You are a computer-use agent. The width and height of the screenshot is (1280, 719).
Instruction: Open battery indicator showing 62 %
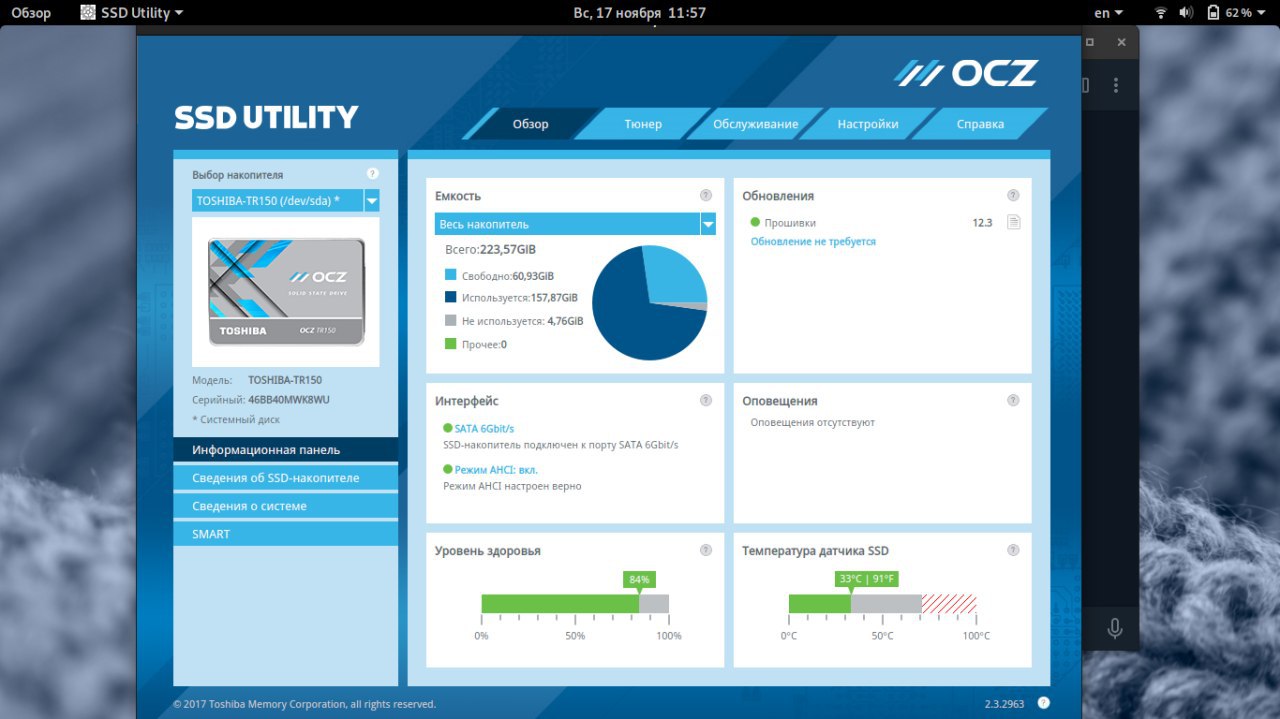[x=1236, y=13]
